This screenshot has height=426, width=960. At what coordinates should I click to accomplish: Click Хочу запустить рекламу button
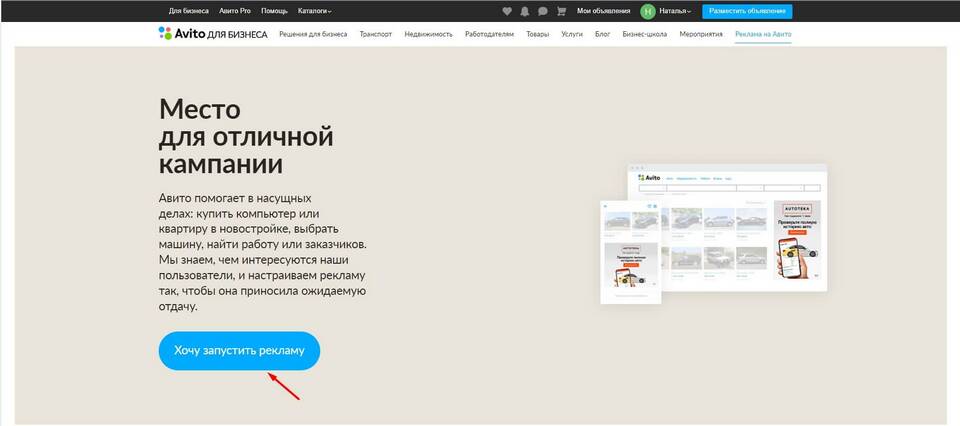pos(239,351)
